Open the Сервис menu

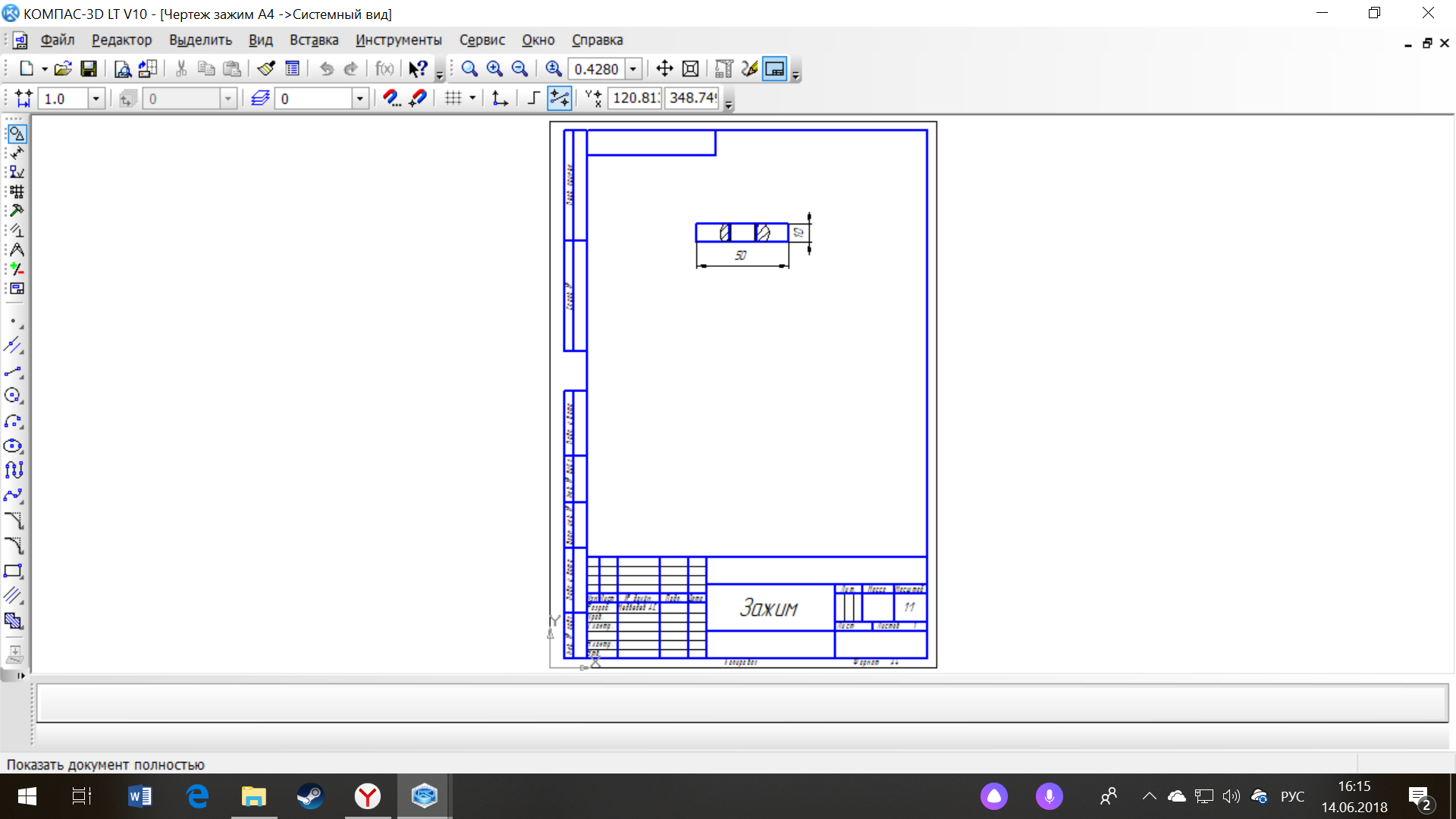(x=480, y=40)
